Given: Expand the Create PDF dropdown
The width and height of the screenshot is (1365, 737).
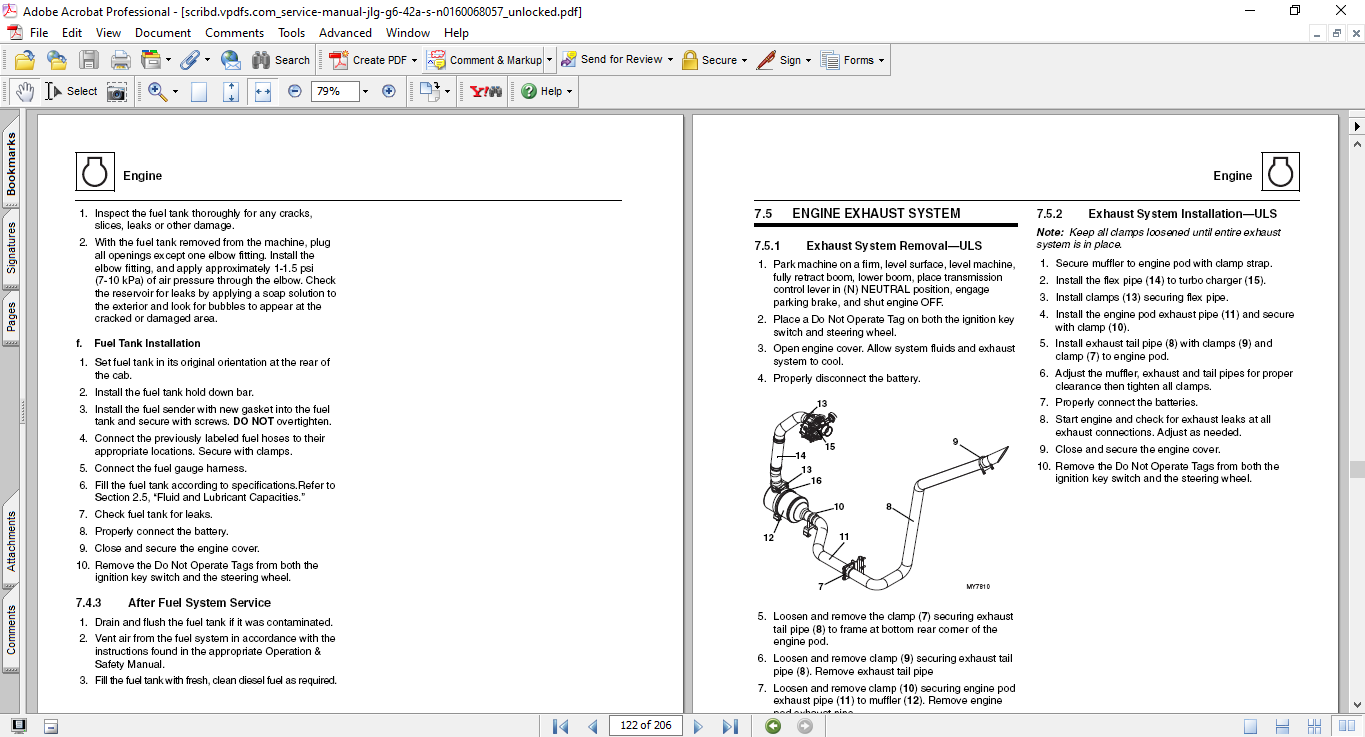Looking at the screenshot, I should tap(414, 60).
